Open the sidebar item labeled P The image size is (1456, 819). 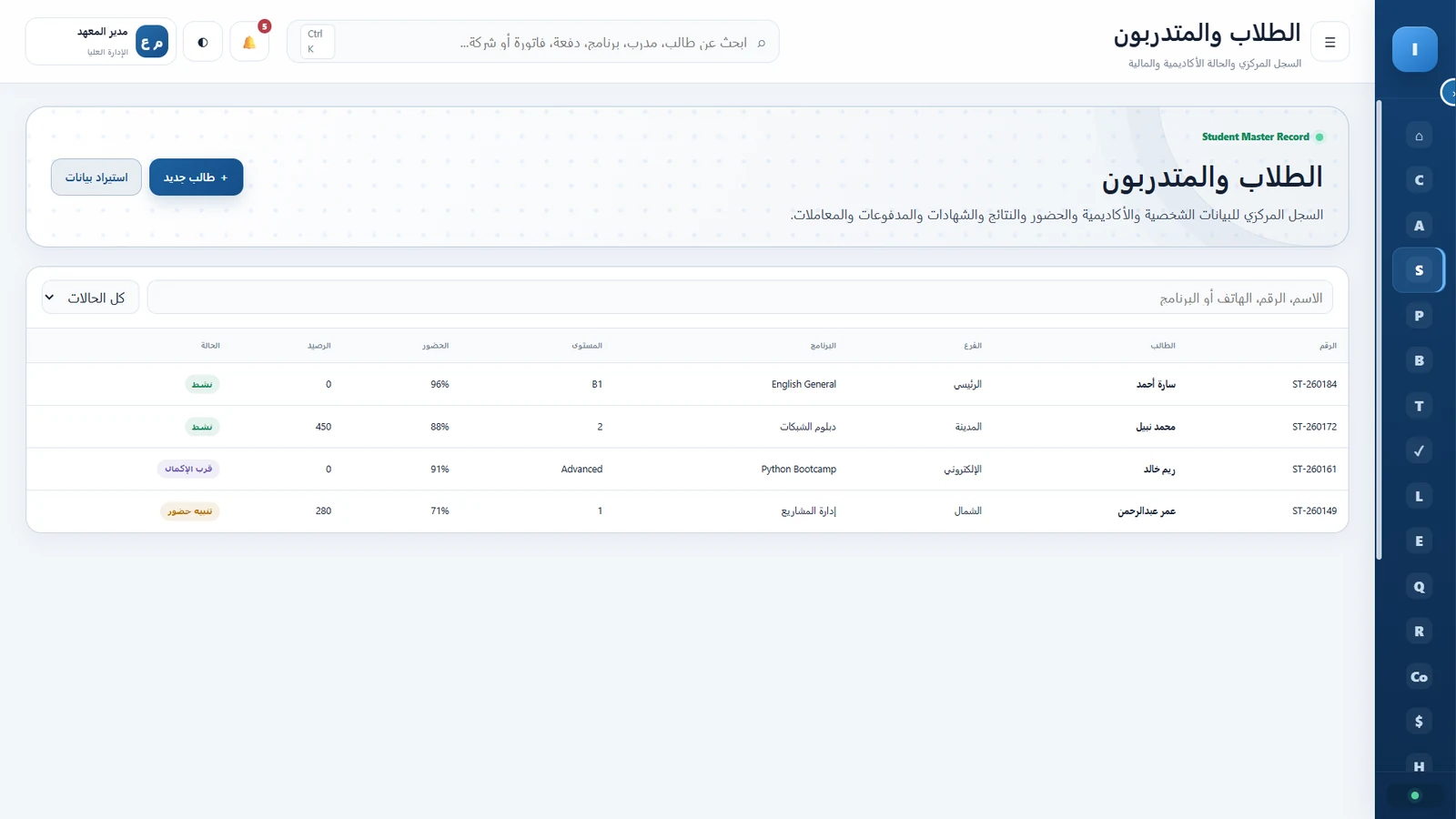[1419, 316]
